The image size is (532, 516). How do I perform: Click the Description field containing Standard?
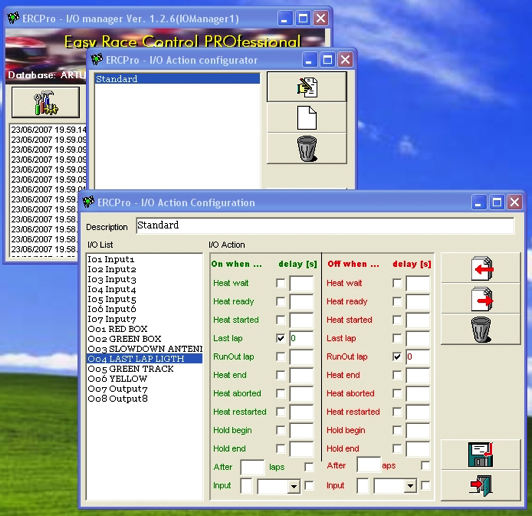tap(325, 226)
